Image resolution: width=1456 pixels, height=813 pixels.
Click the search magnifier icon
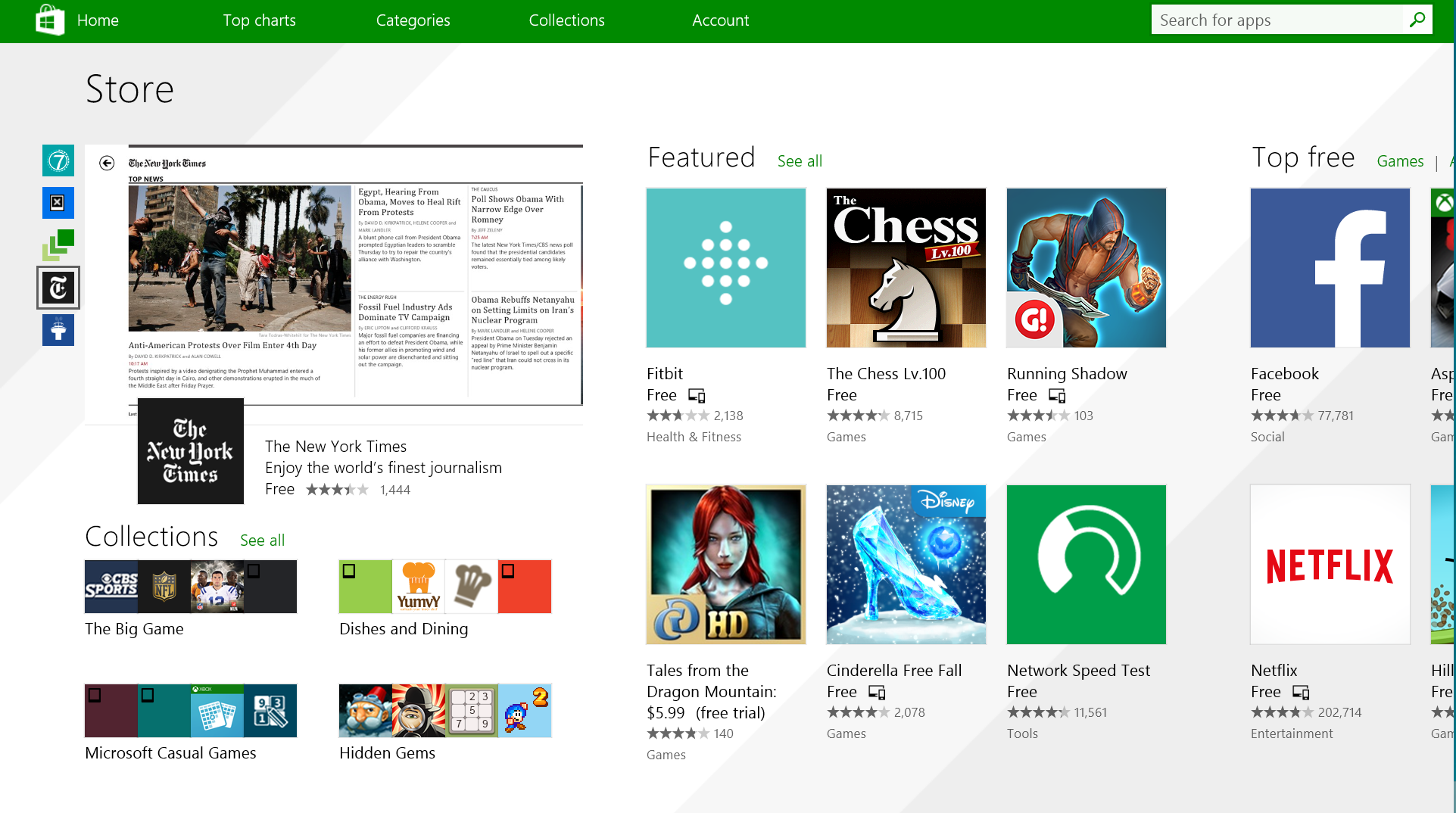tap(1417, 20)
